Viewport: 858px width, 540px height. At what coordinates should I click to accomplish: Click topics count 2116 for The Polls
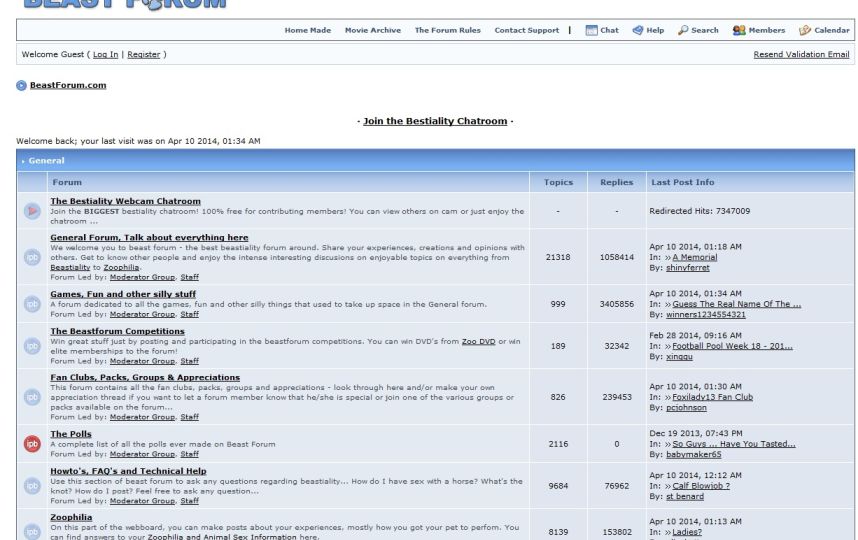558,444
